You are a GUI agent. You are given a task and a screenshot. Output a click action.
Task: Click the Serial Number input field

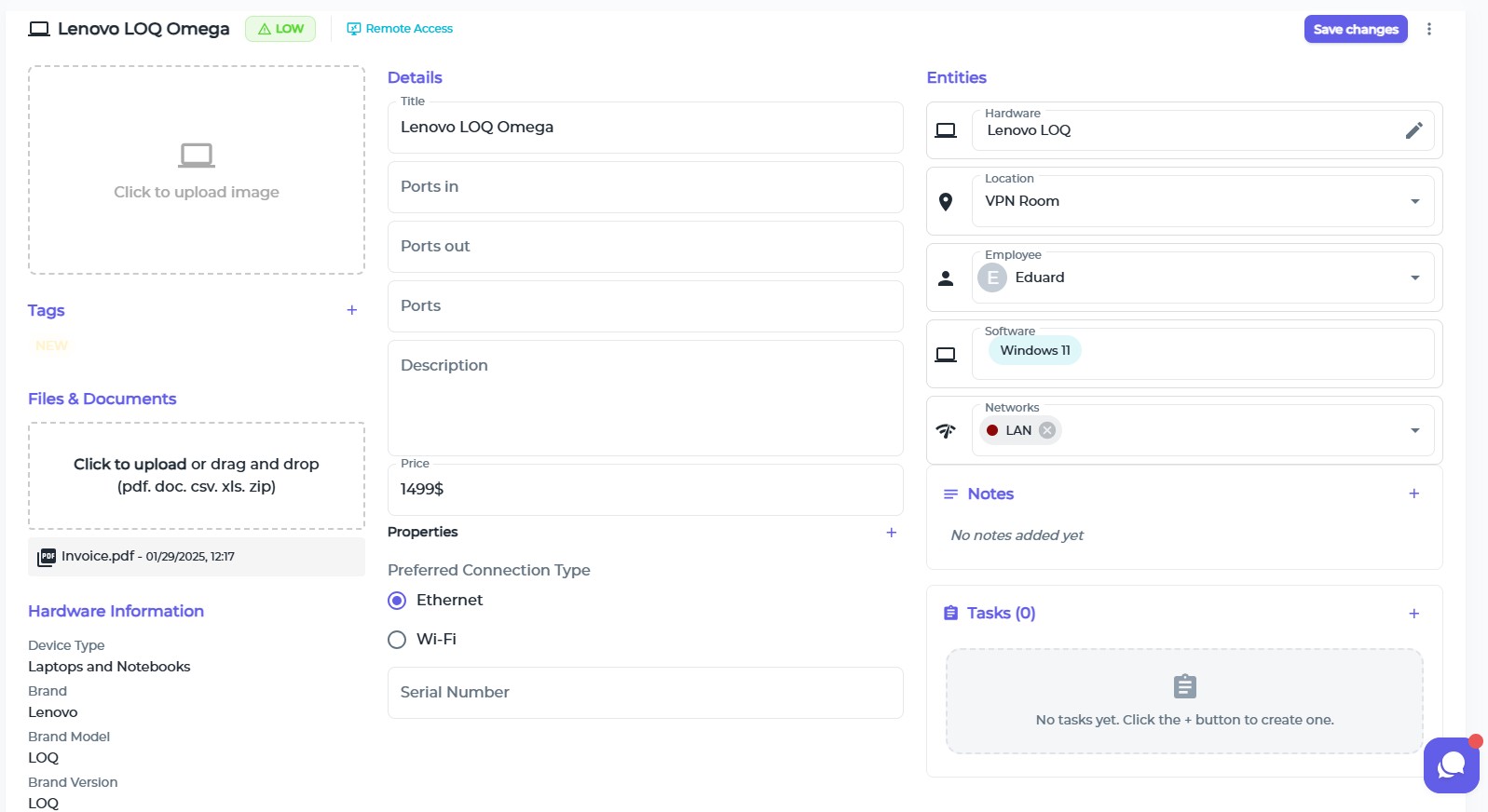(x=645, y=693)
